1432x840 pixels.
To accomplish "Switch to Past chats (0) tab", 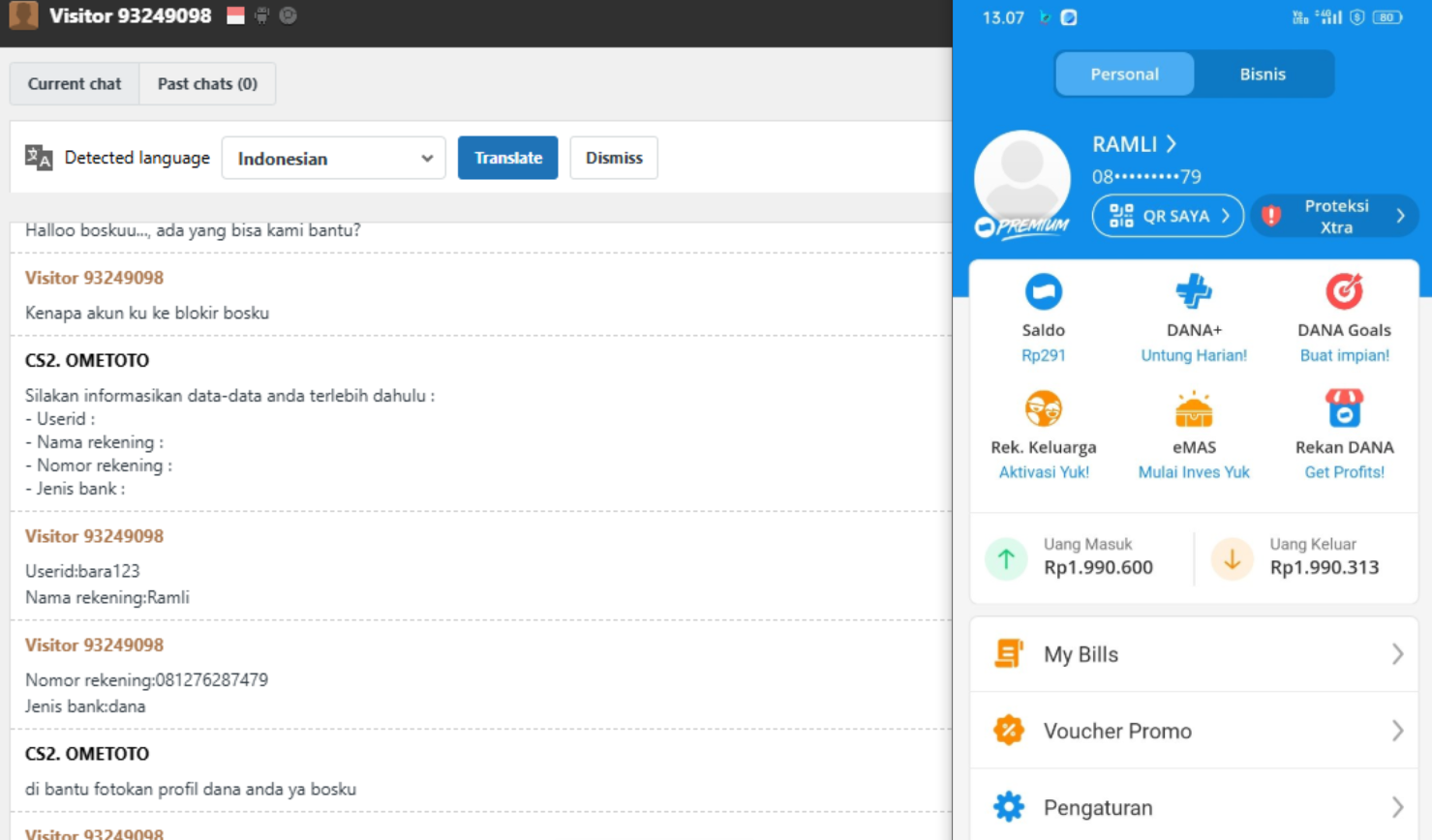I will [207, 84].
